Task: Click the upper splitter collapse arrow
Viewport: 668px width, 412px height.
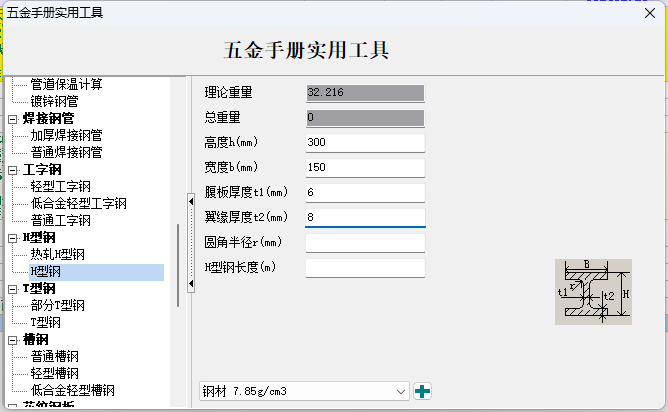Action: pyautogui.click(x=191, y=202)
